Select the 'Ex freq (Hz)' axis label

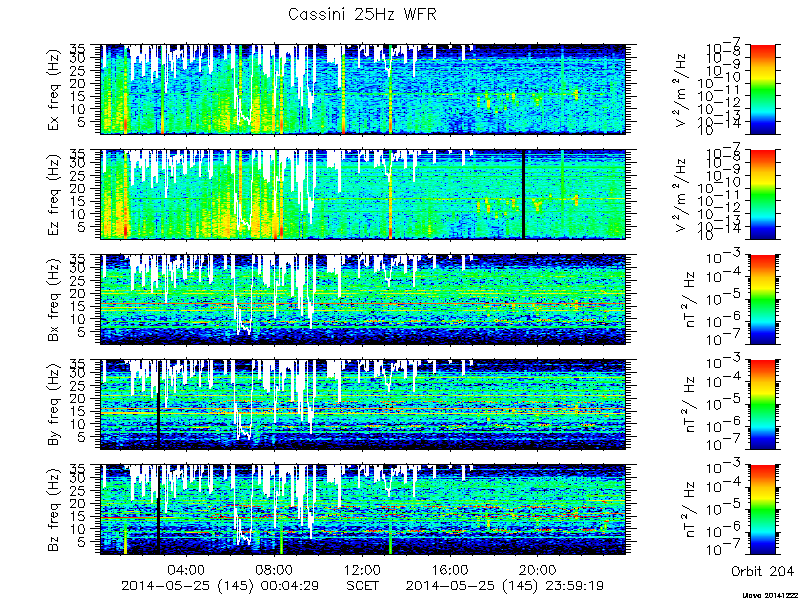pos(55,89)
